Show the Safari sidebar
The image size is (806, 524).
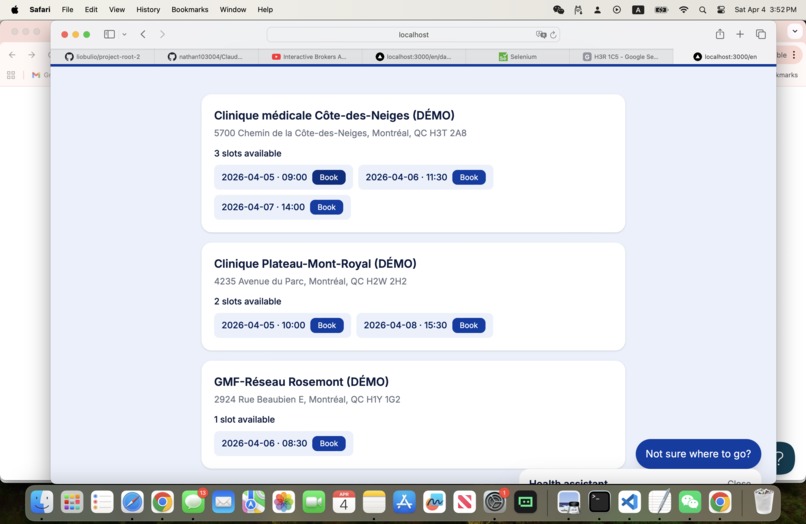109,34
